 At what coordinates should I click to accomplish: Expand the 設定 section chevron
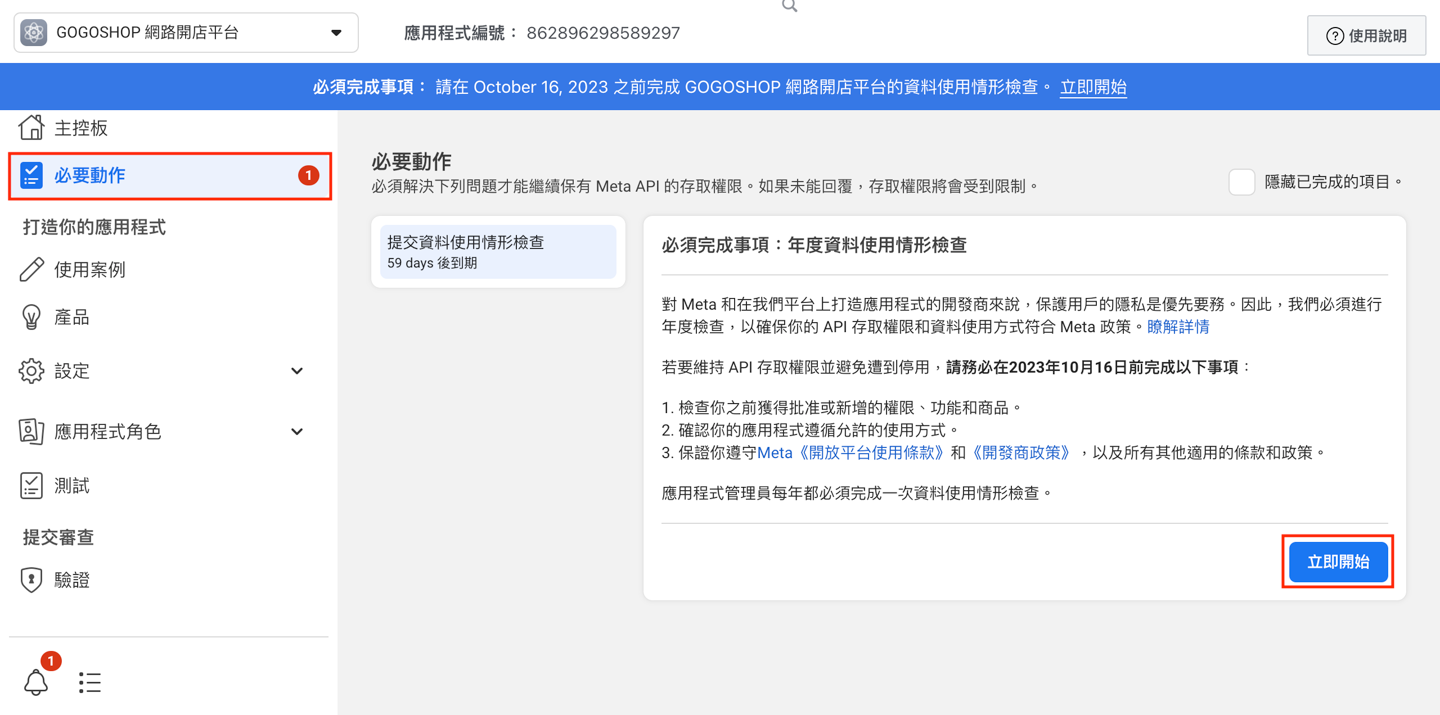pyautogui.click(x=297, y=371)
